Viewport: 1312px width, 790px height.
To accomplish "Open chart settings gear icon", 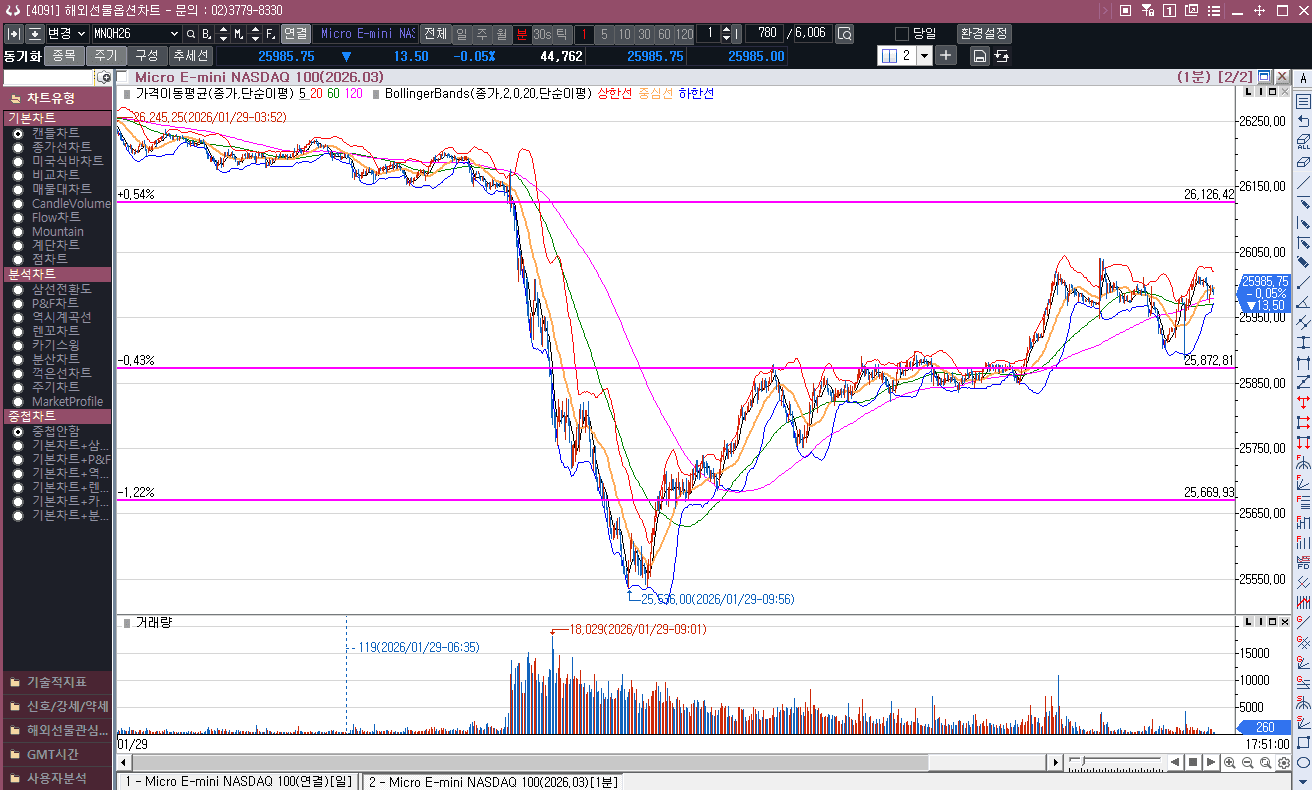I will (1283, 763).
